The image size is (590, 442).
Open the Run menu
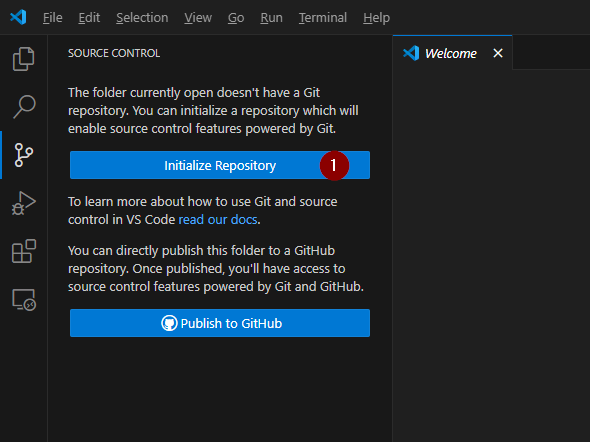271,18
